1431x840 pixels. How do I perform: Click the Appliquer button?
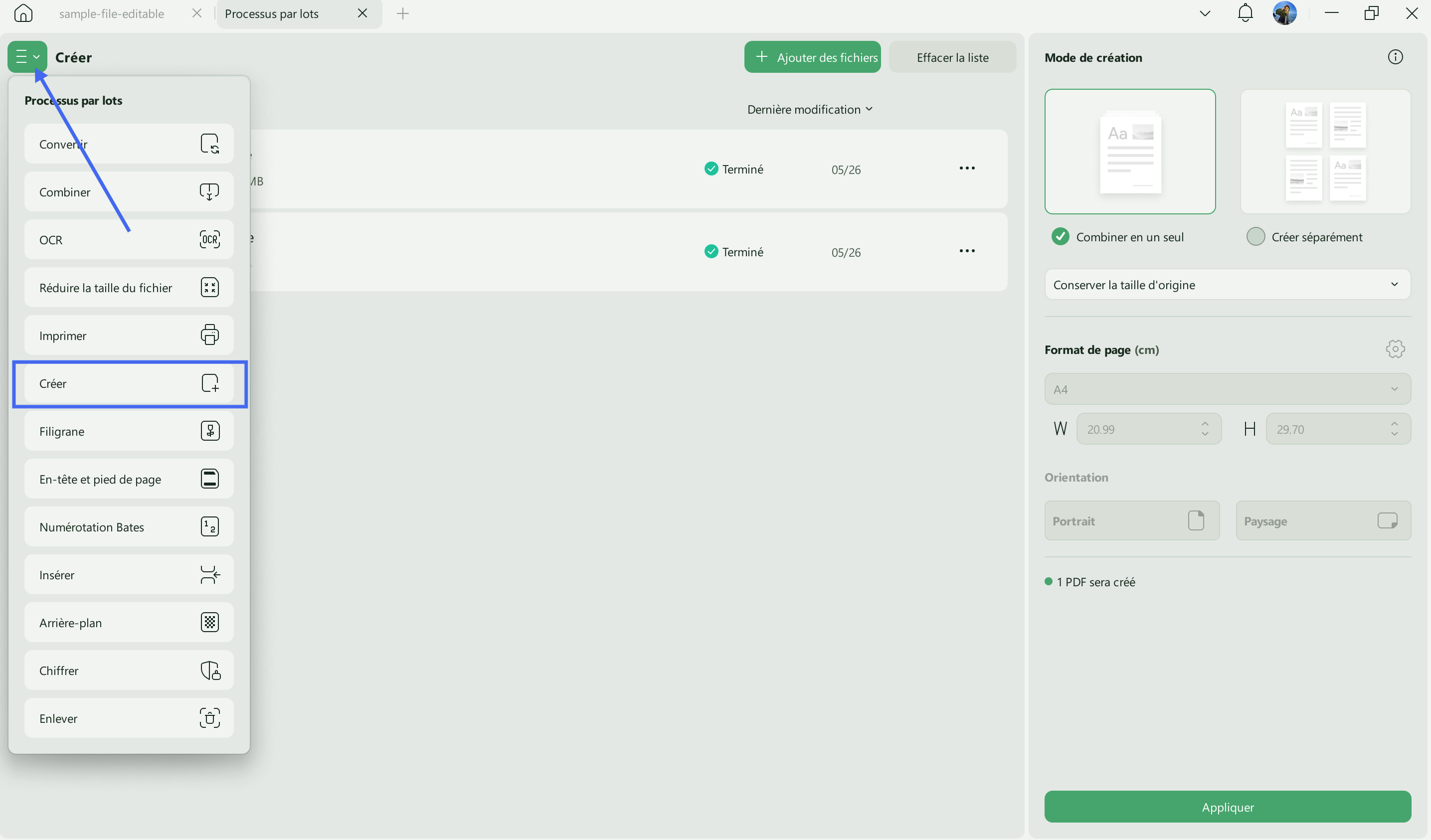click(x=1227, y=807)
